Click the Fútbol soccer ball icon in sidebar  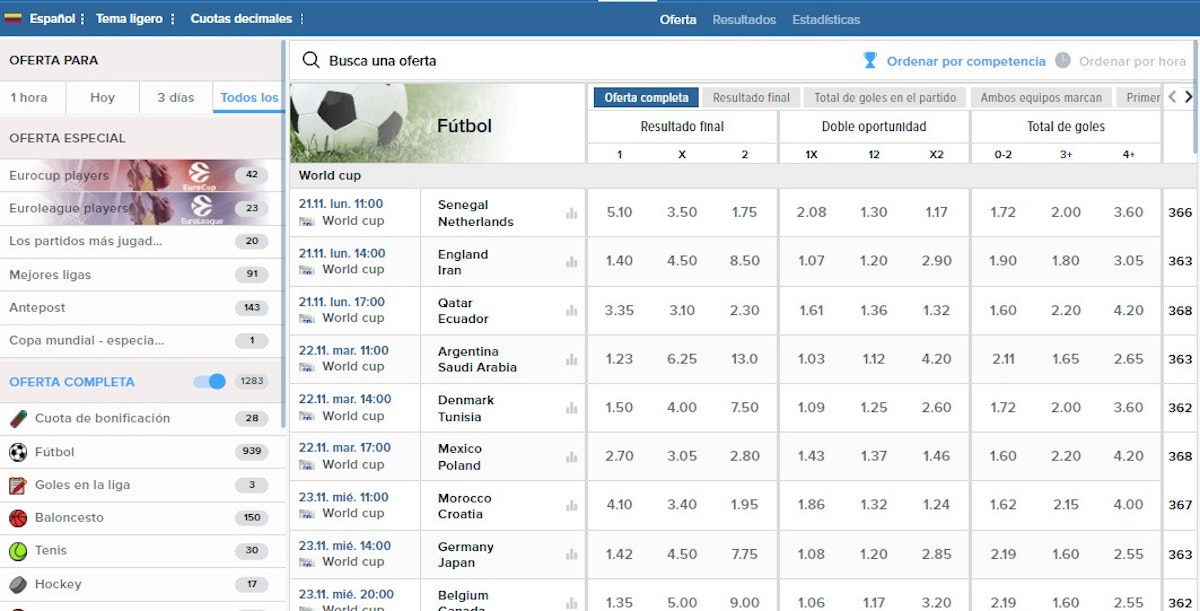pos(18,452)
